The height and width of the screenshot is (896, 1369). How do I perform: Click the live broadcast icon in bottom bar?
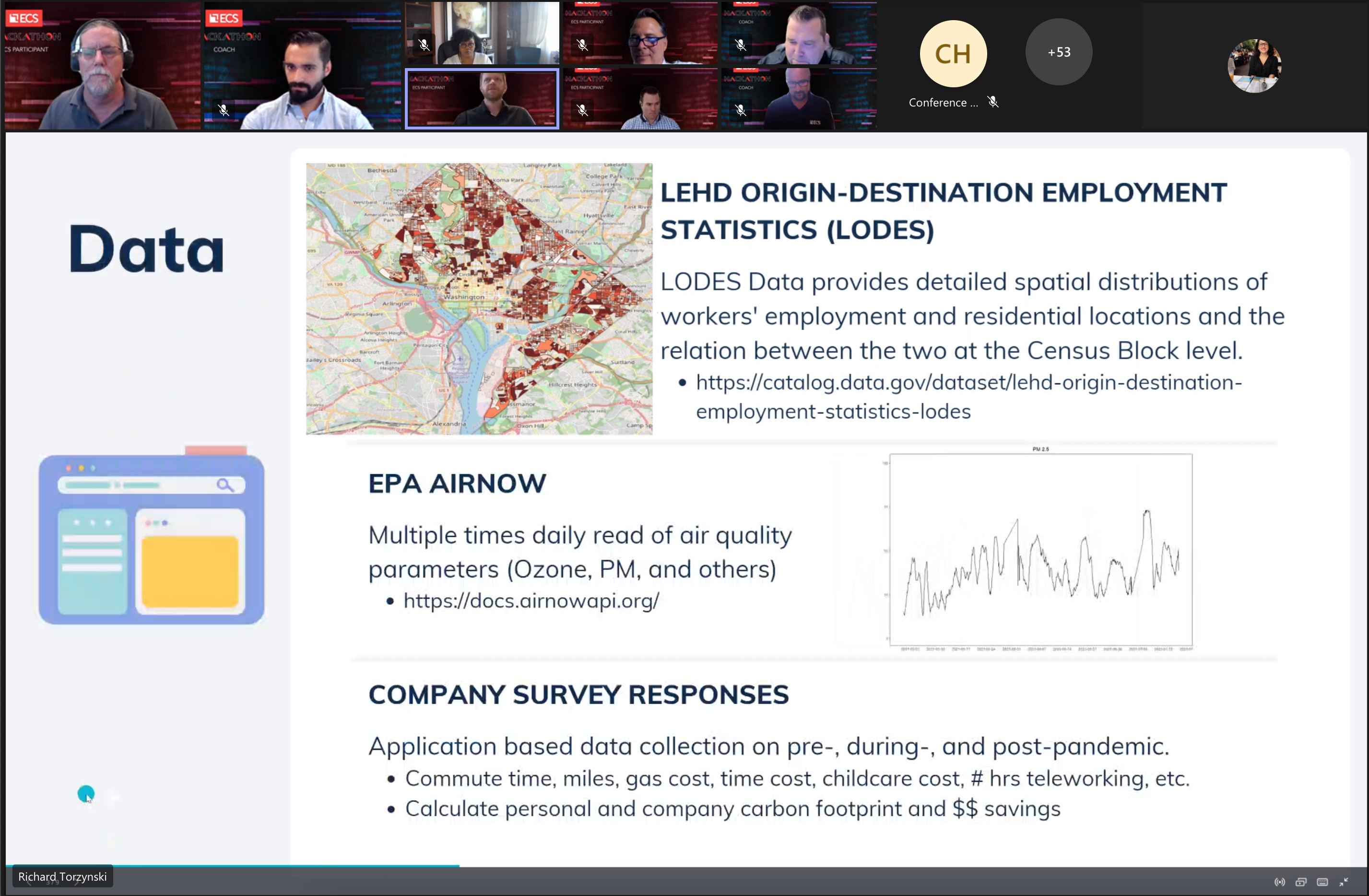[1279, 882]
